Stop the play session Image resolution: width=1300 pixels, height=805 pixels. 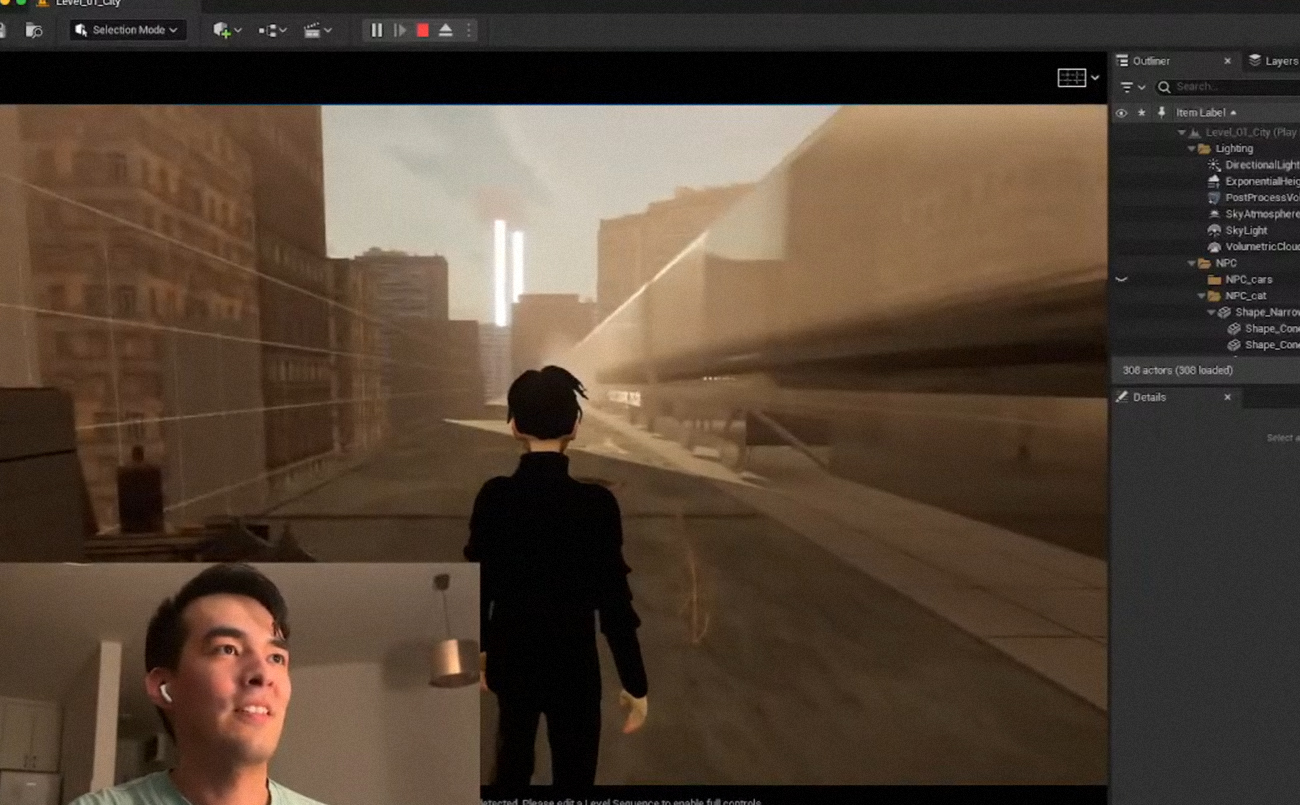(x=423, y=30)
